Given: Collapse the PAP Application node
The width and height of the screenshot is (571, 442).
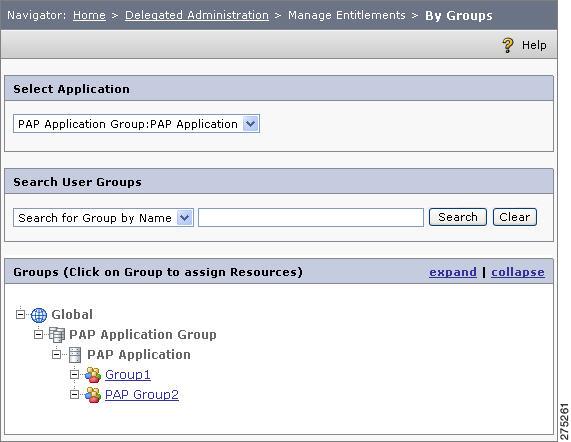Looking at the screenshot, I should tap(56, 354).
